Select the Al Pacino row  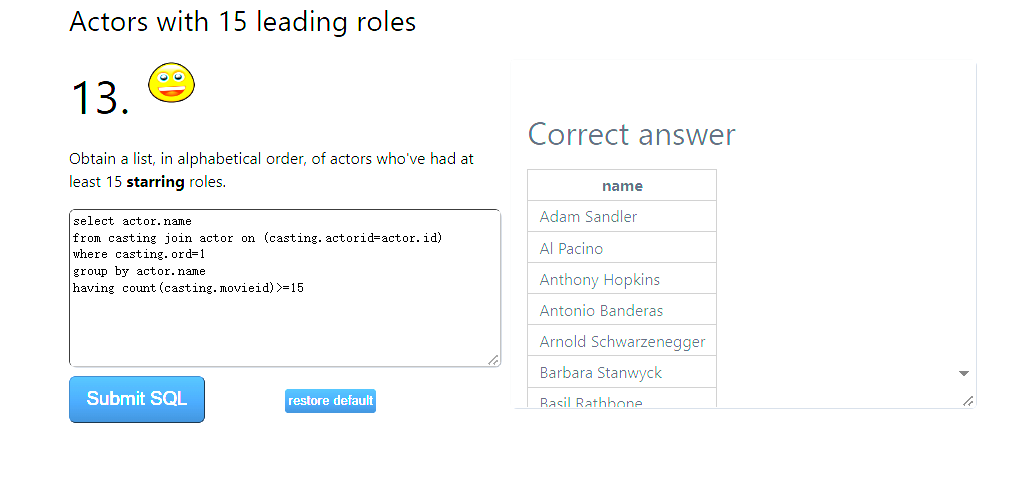click(x=622, y=248)
